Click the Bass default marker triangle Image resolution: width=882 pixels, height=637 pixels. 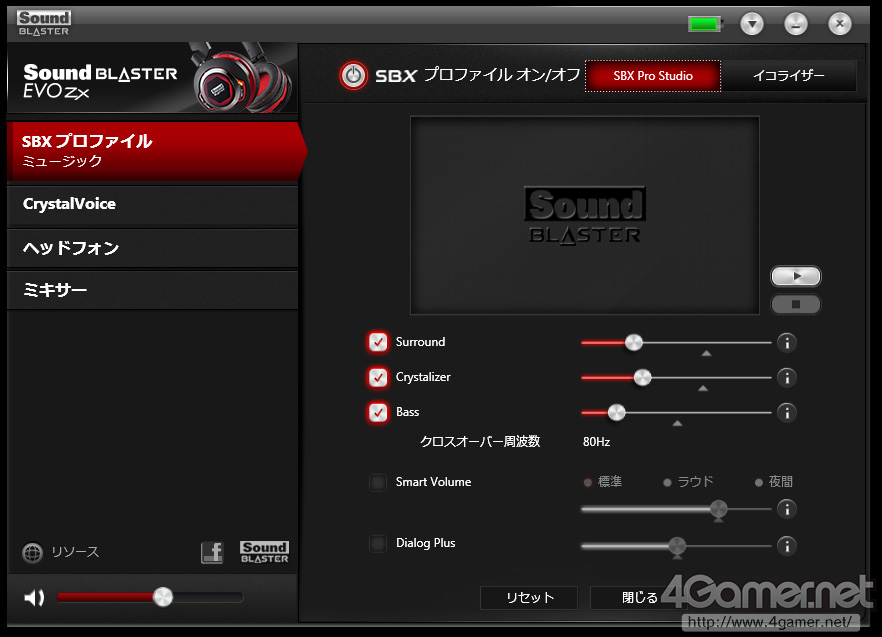pos(677,423)
